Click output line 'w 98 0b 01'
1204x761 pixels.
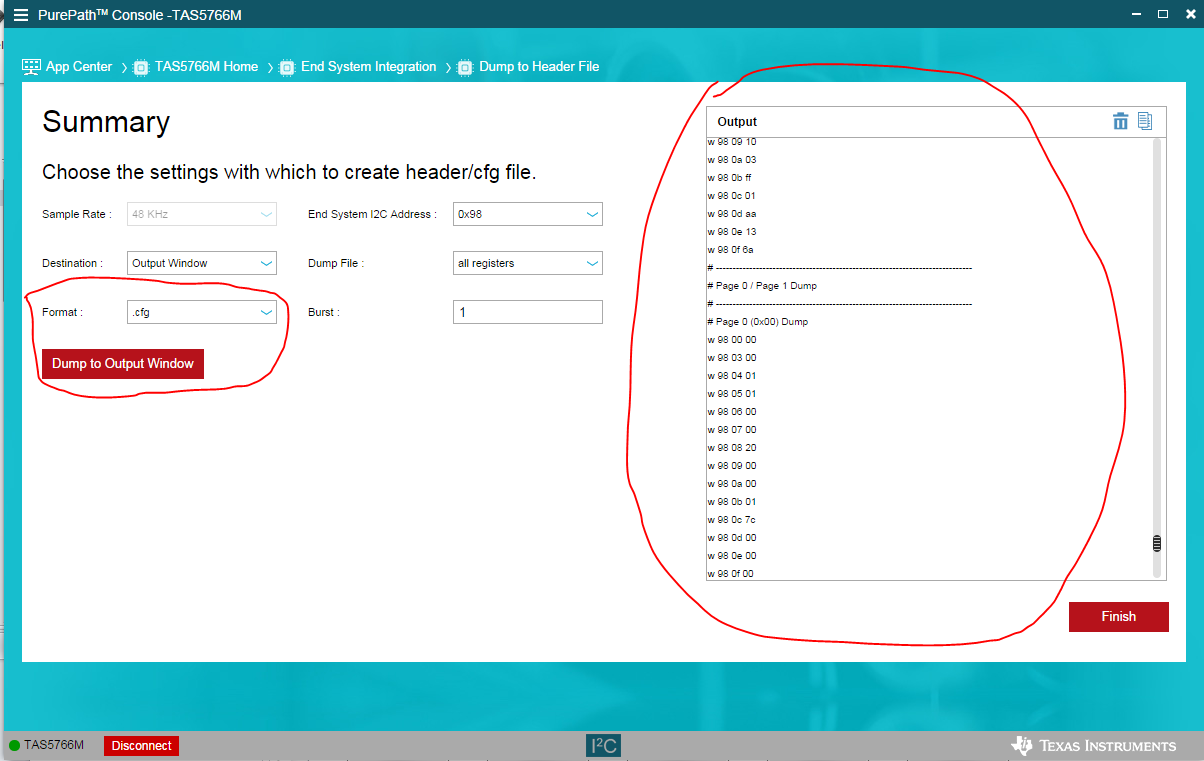pos(731,502)
